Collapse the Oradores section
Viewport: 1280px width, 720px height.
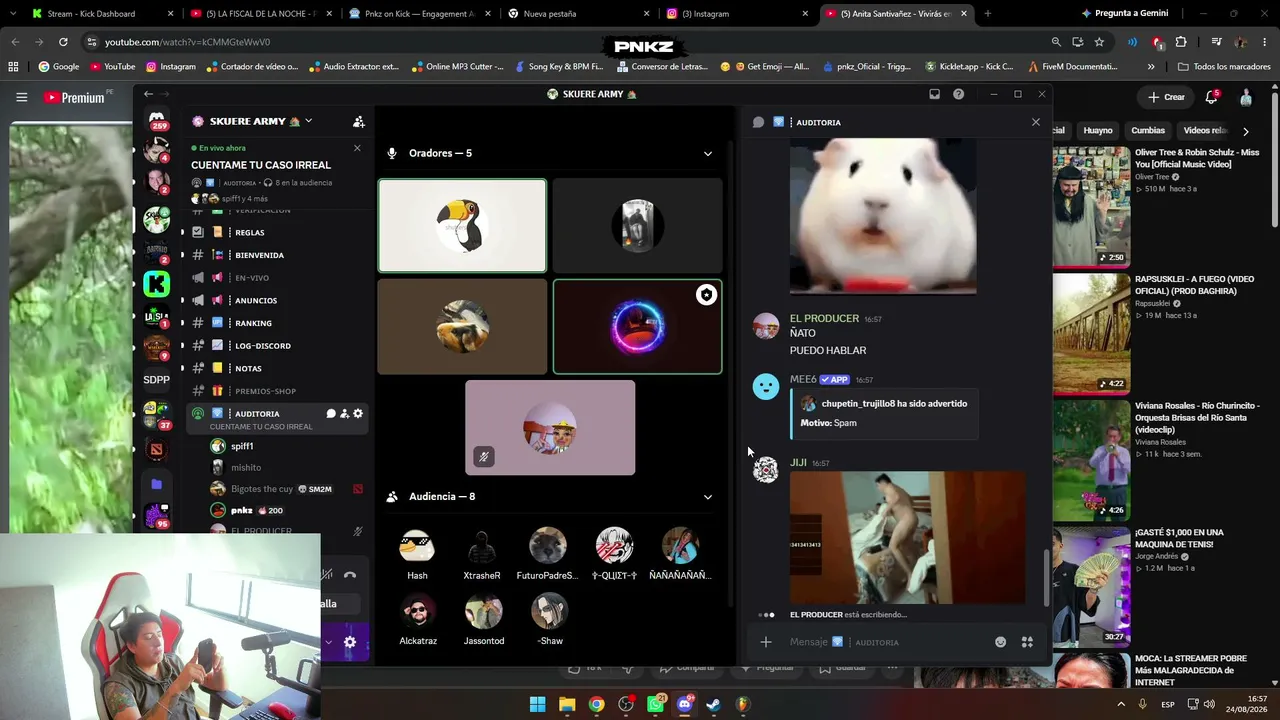pyautogui.click(x=708, y=154)
